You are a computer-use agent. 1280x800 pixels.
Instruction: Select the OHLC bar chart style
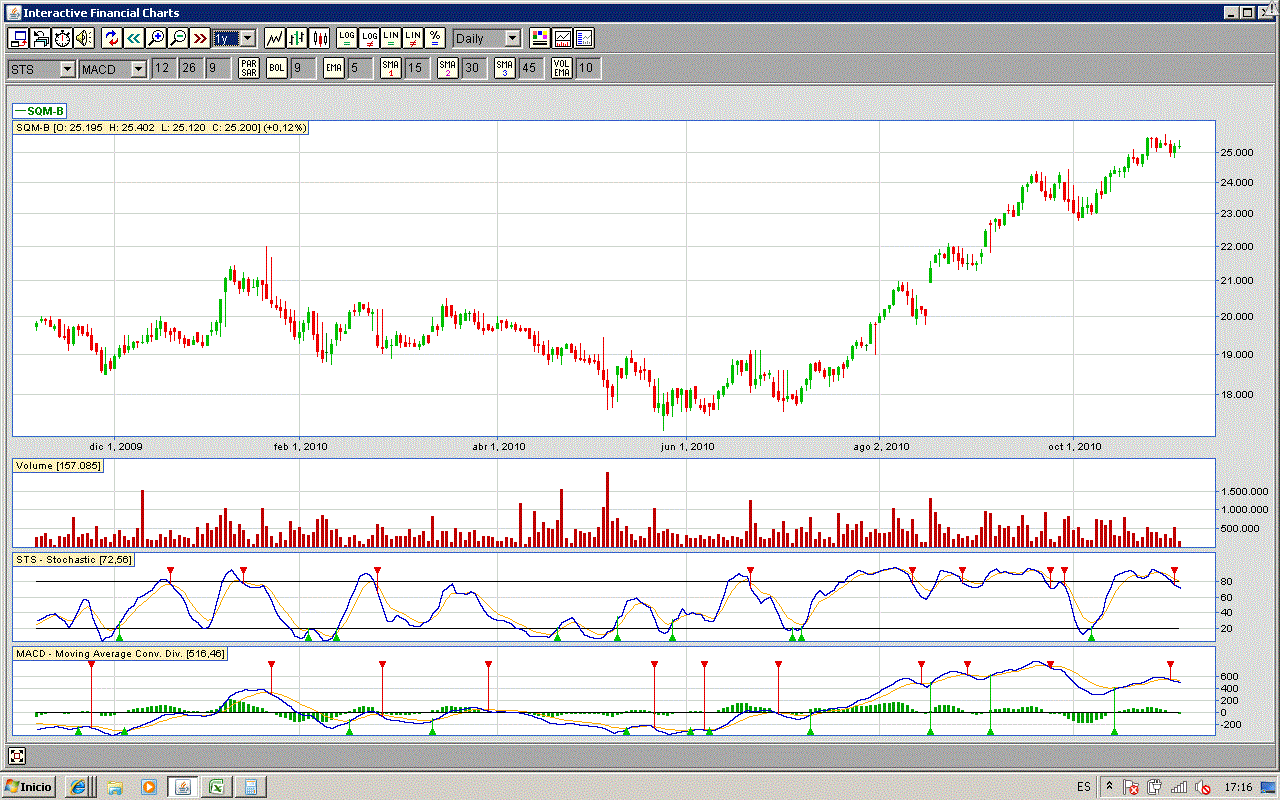click(297, 38)
